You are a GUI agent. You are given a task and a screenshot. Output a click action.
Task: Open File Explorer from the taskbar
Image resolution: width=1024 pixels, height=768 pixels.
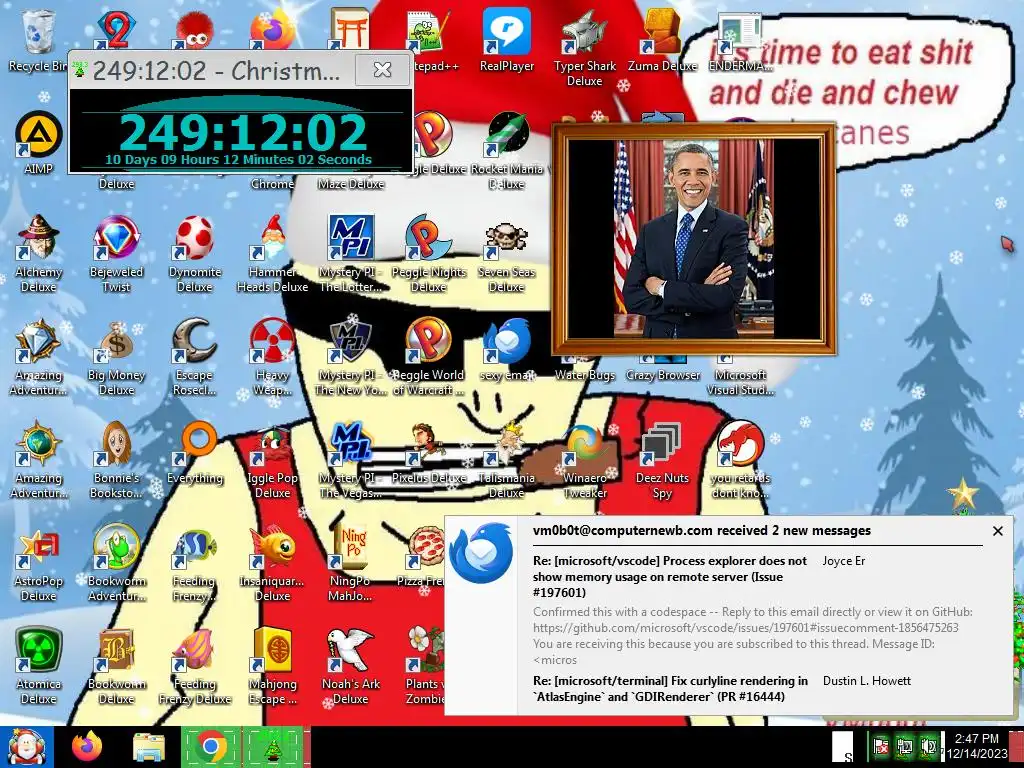[x=149, y=746]
